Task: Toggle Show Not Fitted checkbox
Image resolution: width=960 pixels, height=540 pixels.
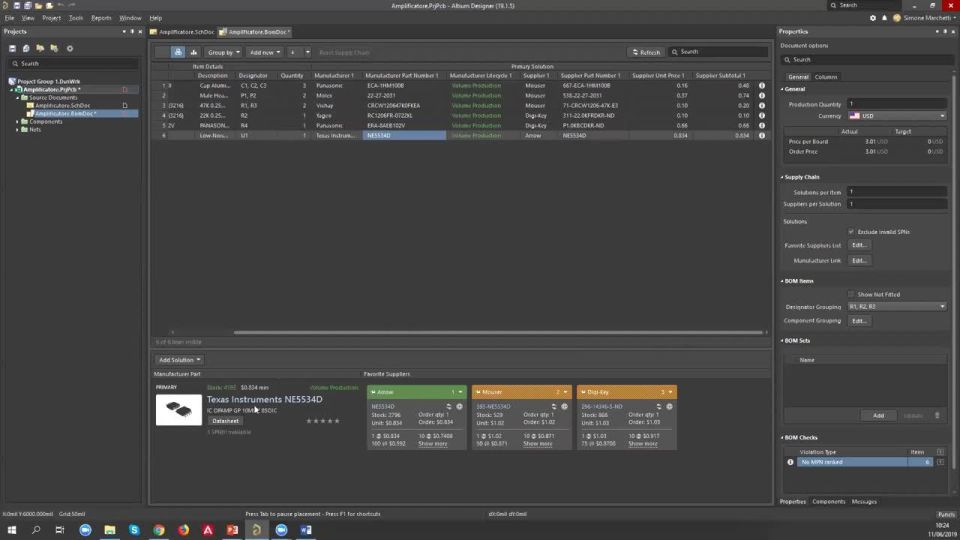Action: 851,294
